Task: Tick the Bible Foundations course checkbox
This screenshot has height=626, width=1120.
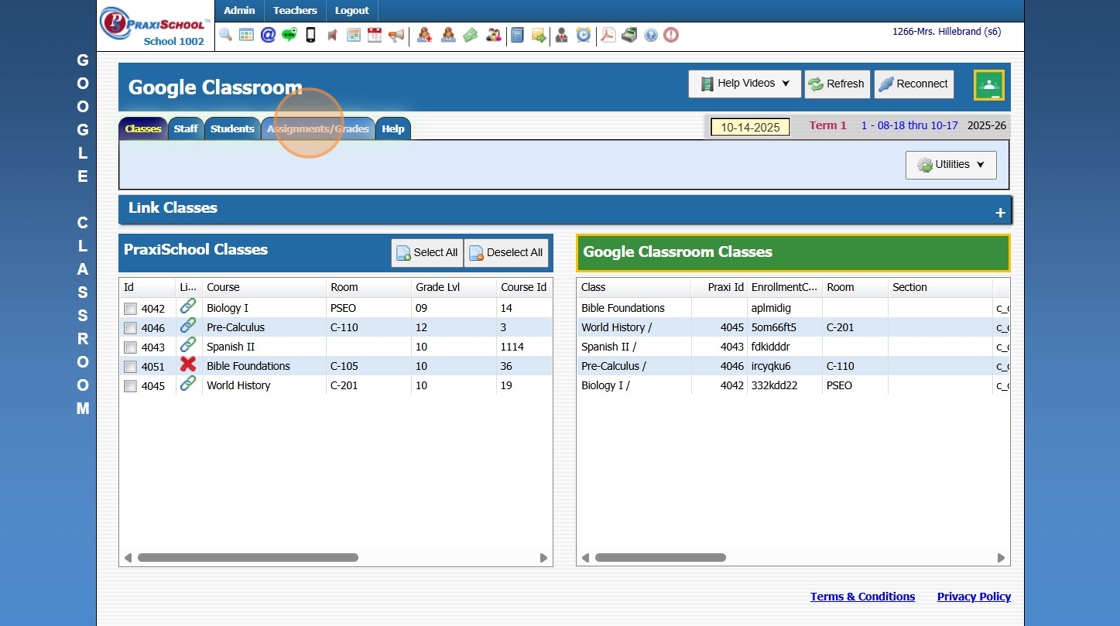Action: (130, 367)
